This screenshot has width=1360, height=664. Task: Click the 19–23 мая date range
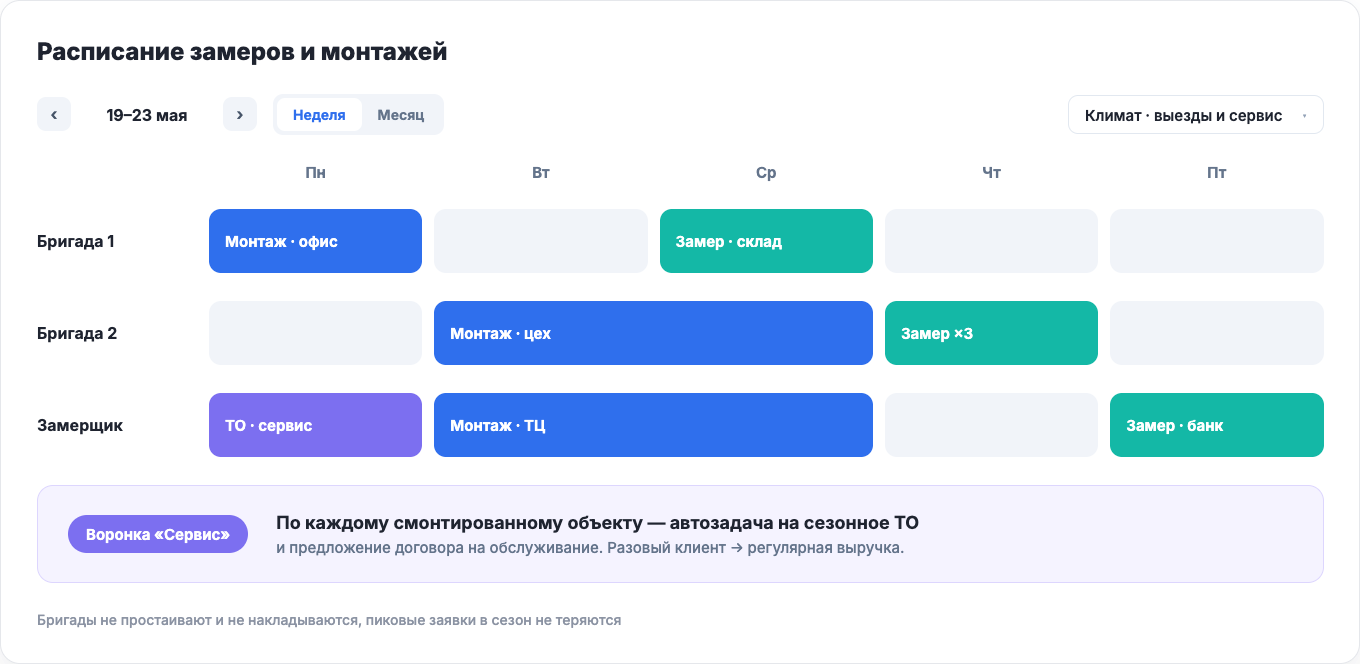147,115
